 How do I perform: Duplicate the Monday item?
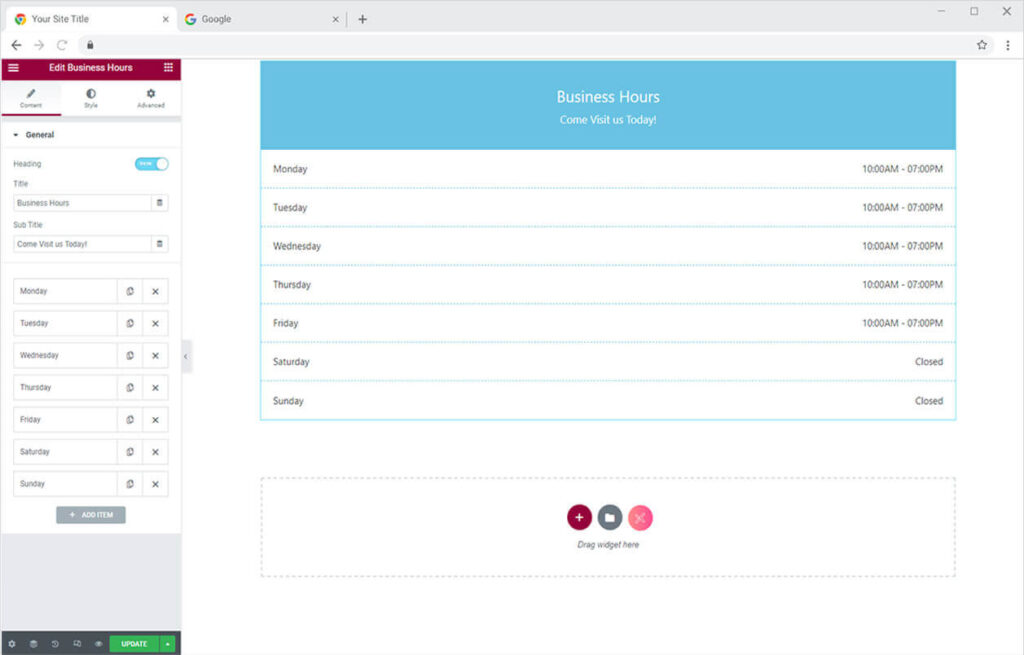pos(130,291)
